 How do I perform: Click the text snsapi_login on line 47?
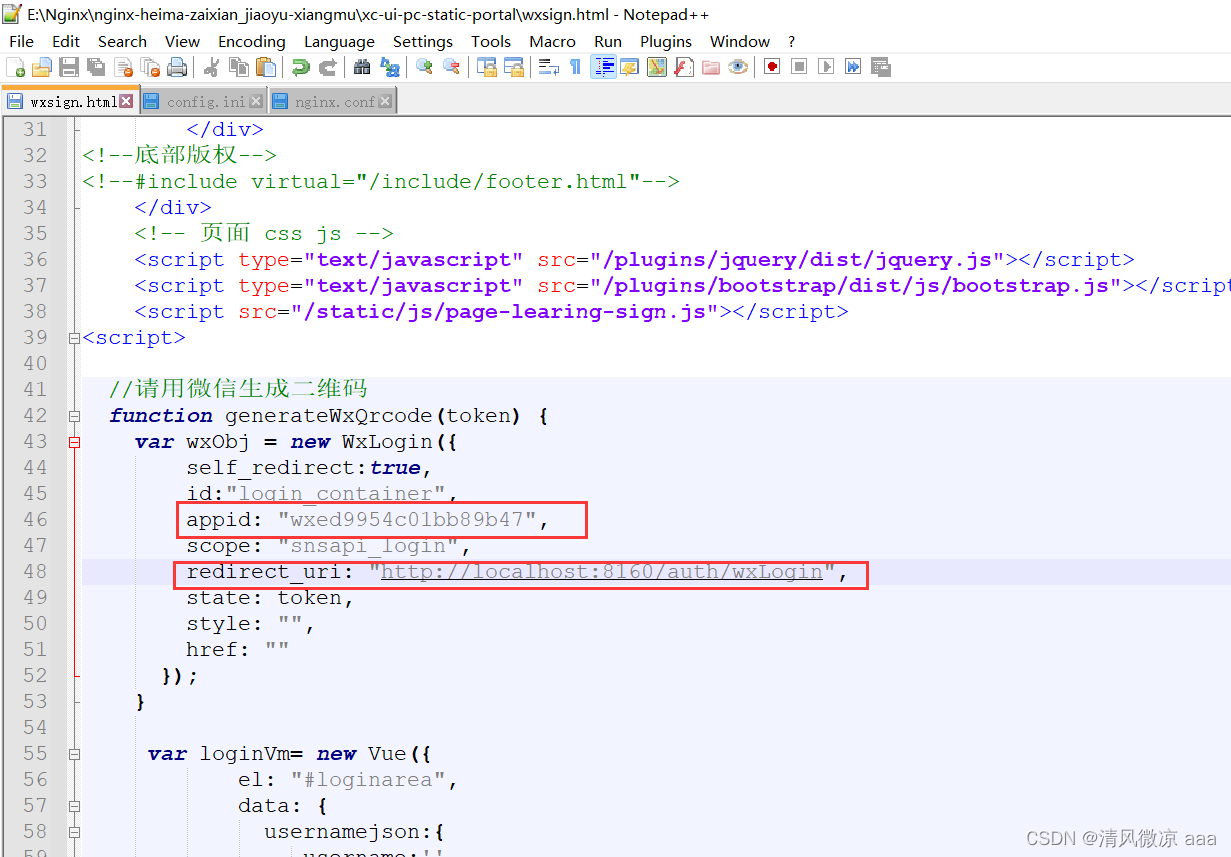pyautogui.click(x=368, y=546)
